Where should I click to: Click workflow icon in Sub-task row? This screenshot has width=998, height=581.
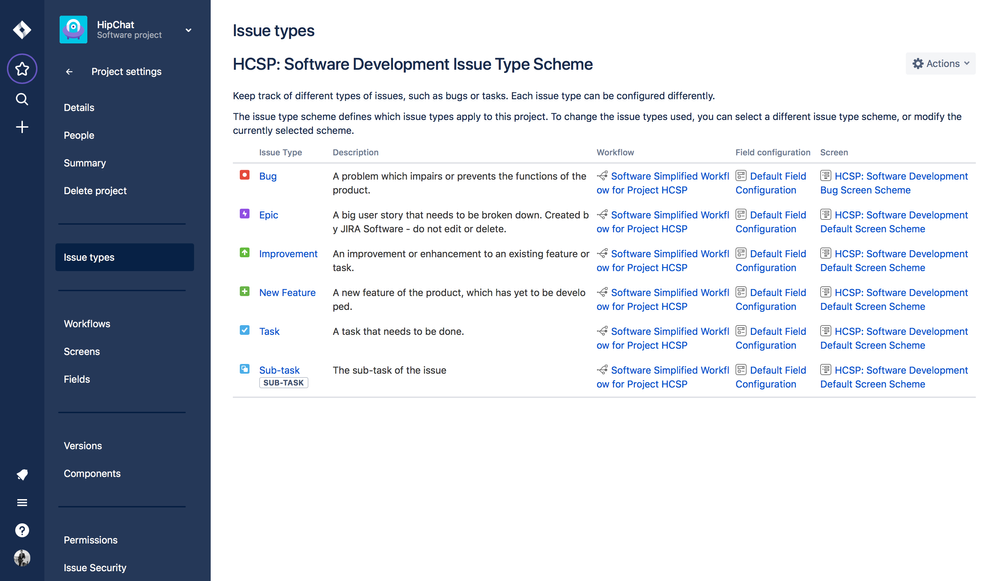click(x=602, y=370)
